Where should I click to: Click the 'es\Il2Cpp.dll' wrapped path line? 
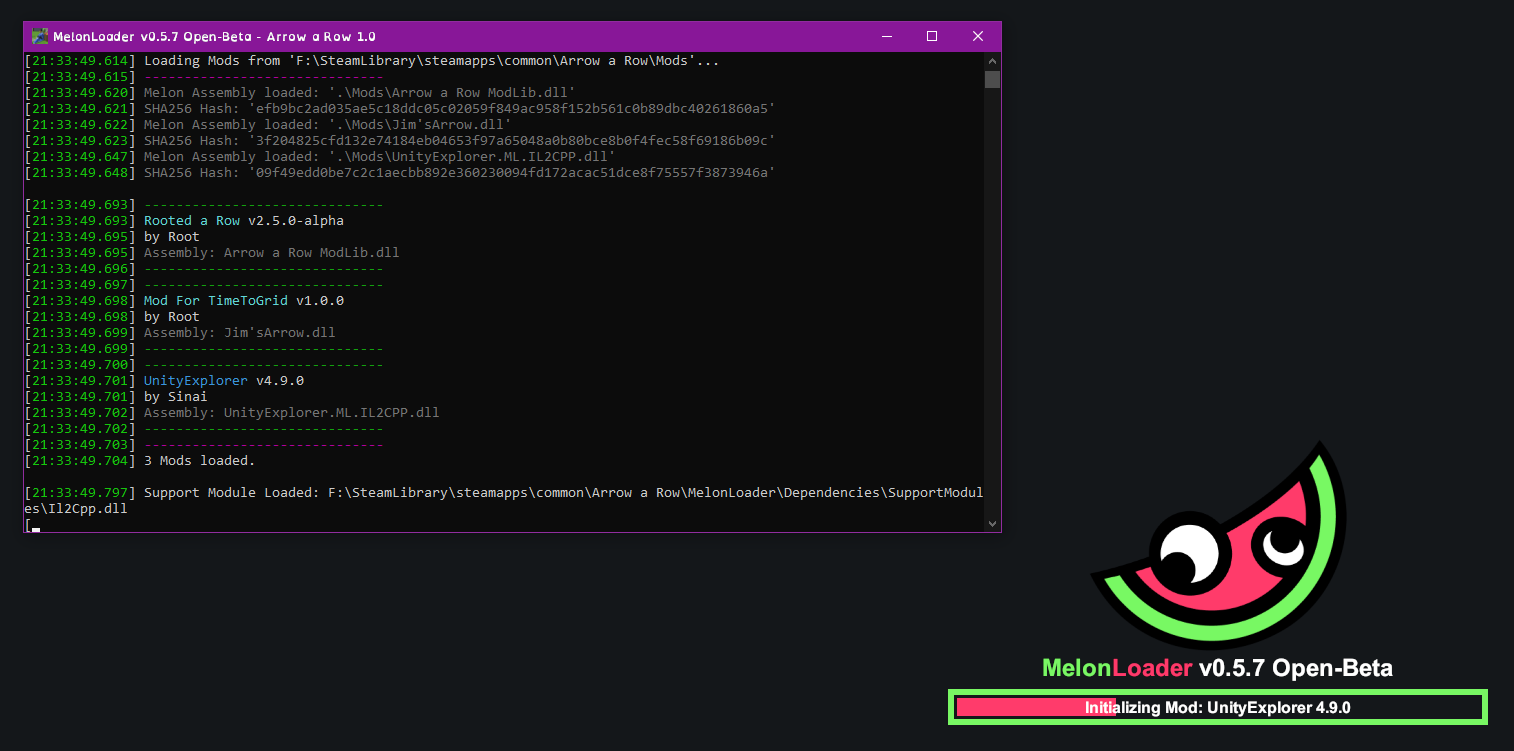(x=76, y=509)
